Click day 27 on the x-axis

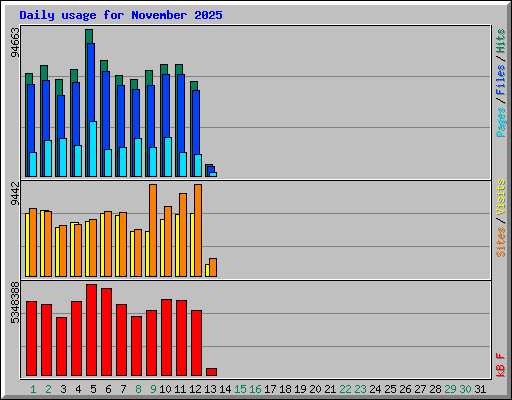pyautogui.click(x=420, y=389)
